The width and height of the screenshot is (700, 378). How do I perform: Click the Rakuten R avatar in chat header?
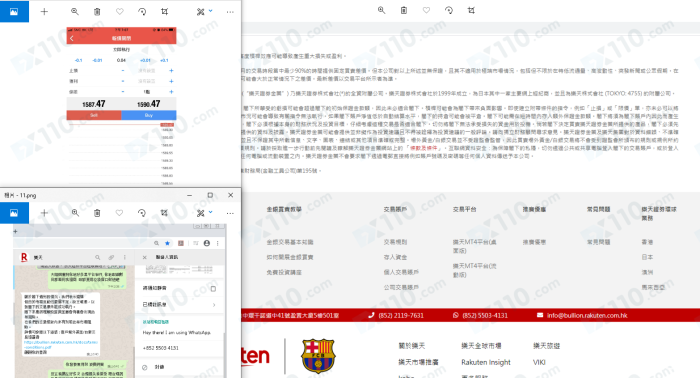(x=24, y=258)
